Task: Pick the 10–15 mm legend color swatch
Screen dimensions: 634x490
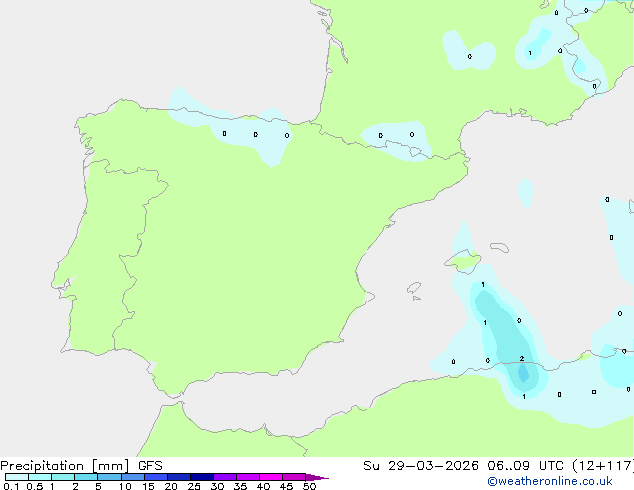Action: point(132,477)
